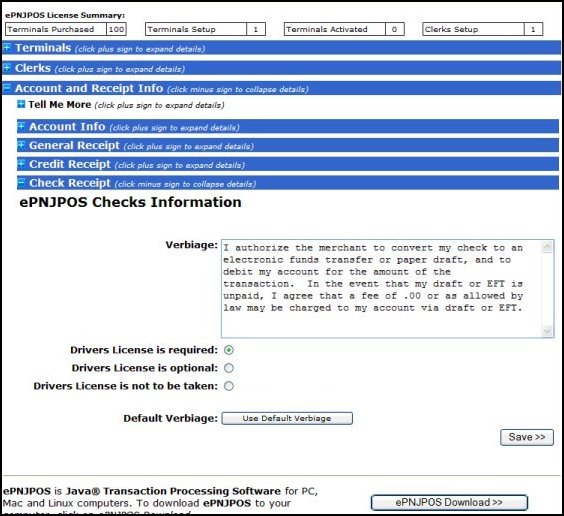Click the Clerks header title
564x516 pixels.
(33, 68)
